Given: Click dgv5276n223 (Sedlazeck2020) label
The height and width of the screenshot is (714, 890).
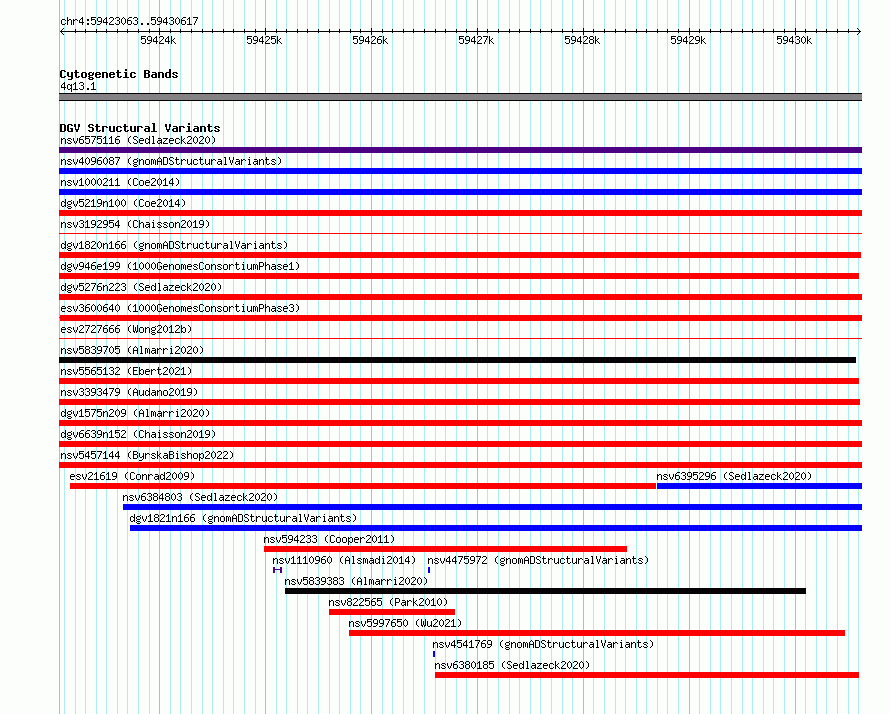Looking at the screenshot, I should pyautogui.click(x=141, y=287).
